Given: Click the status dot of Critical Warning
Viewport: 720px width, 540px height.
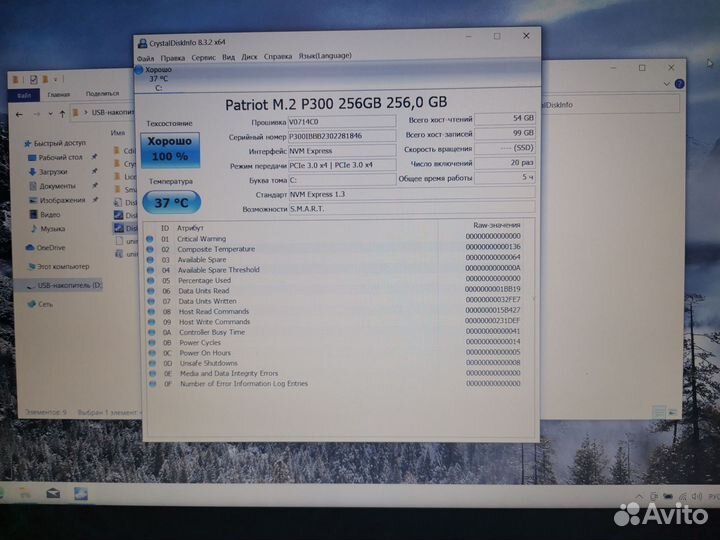Looking at the screenshot, I should (150, 239).
